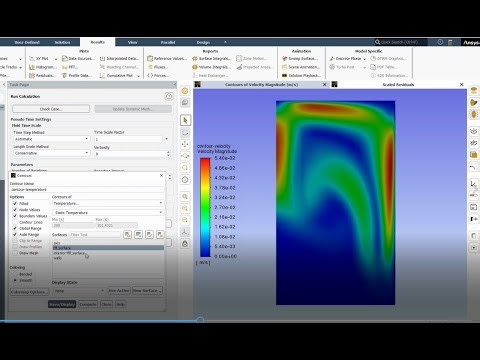Screen dimensions: 480x360
Task: Click the fit-to-window zoom icon
Action: point(185,196)
